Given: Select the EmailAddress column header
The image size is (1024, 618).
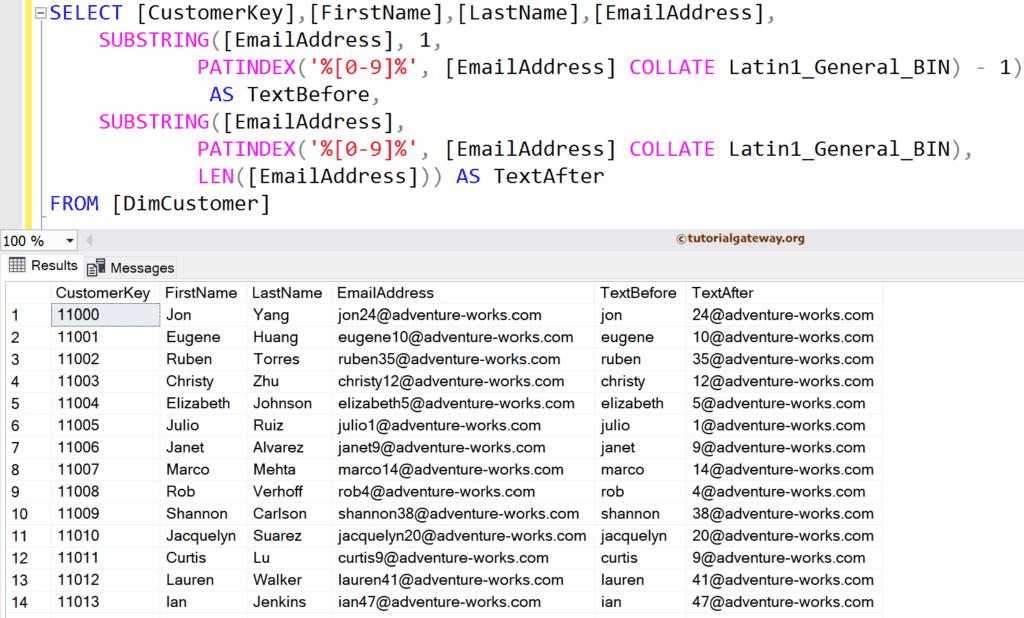Looking at the screenshot, I should tap(386, 293).
